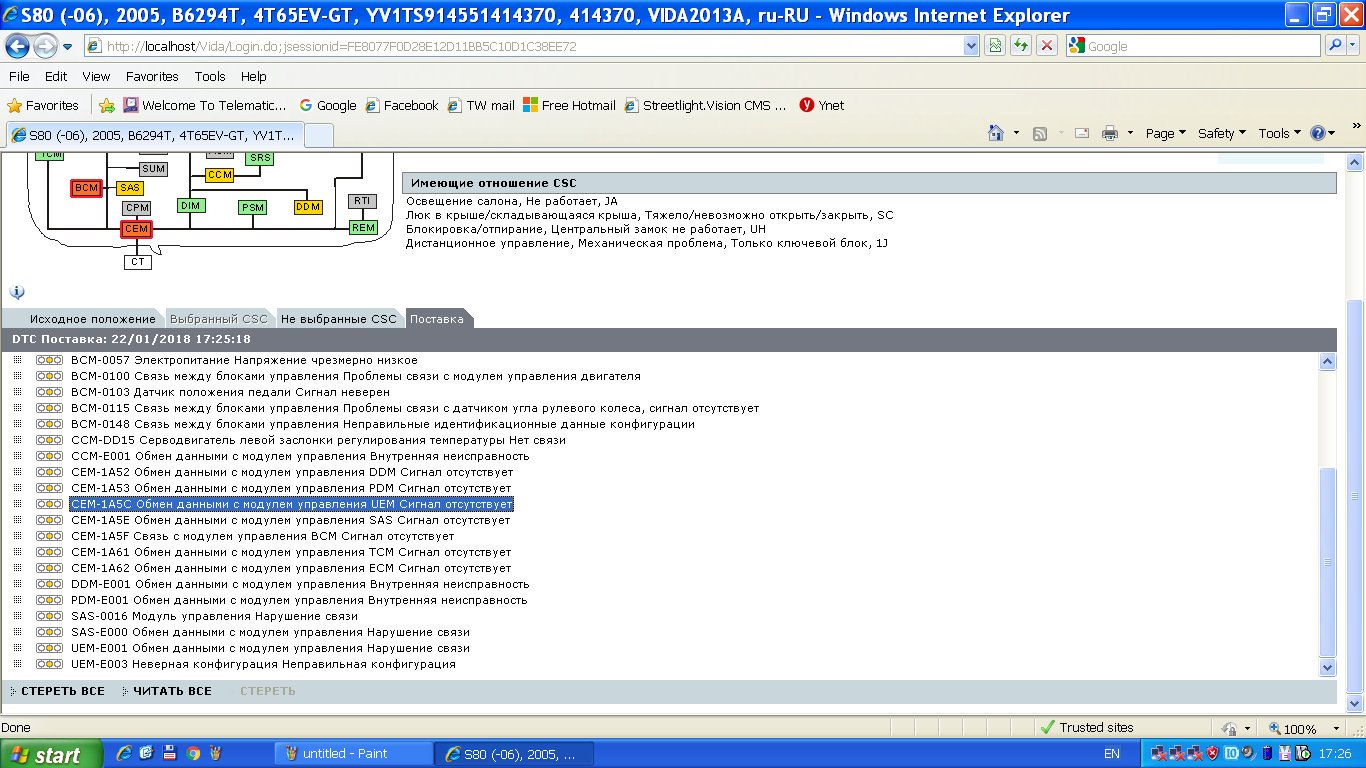Open the Ynet favorites link
Screen dimensions: 1366x768
[822, 105]
